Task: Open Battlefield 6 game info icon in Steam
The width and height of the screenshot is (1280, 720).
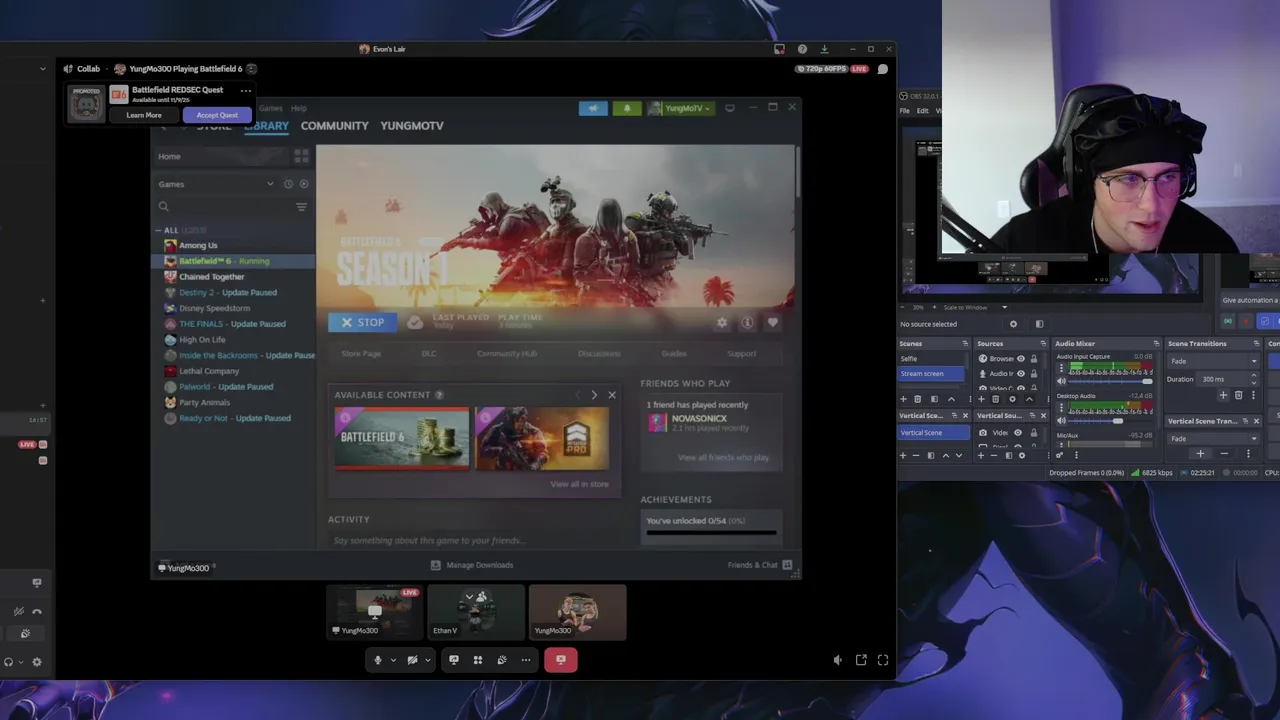Action: 747,323
